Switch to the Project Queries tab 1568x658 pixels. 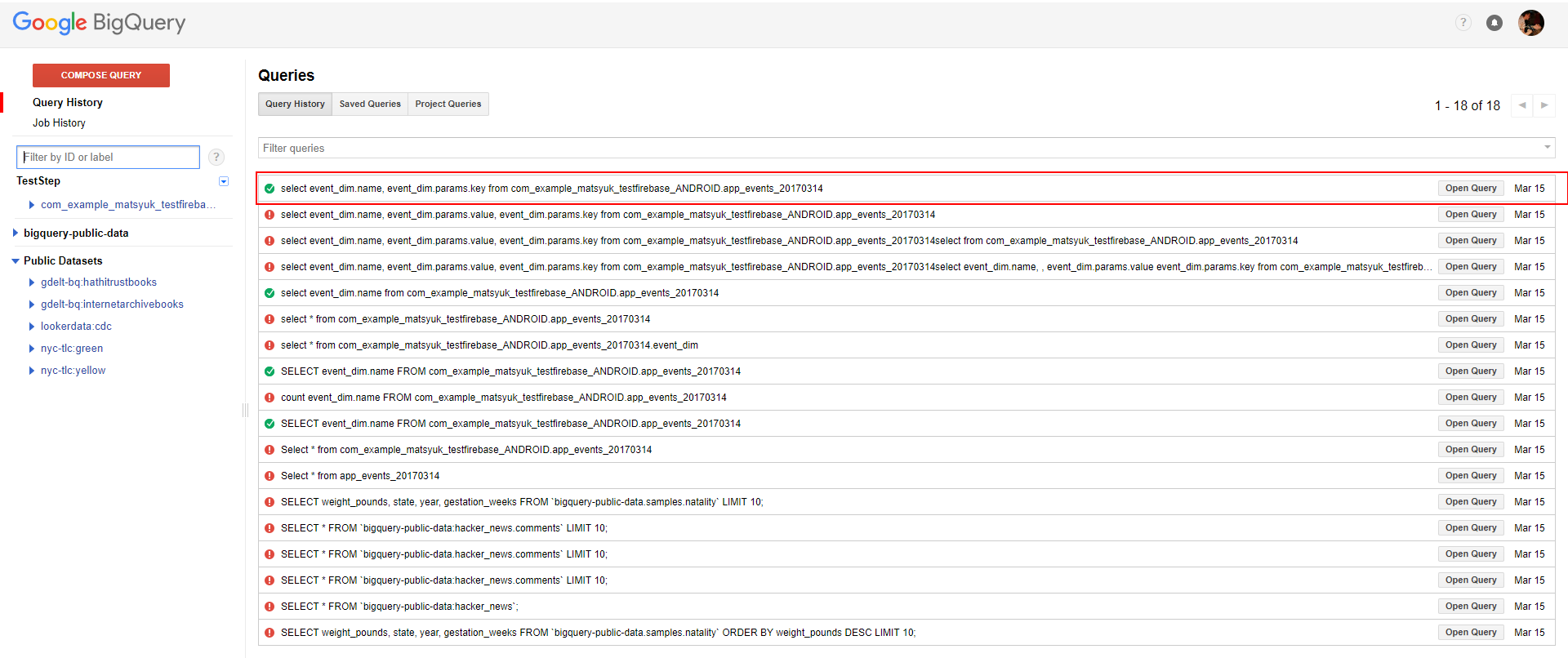[448, 104]
